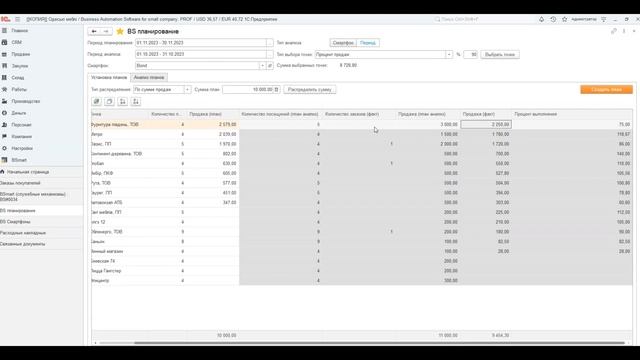The width and height of the screenshot is (640, 360).
Task: Open BSmart (служебные механизмы) window item
Action: tap(33, 197)
